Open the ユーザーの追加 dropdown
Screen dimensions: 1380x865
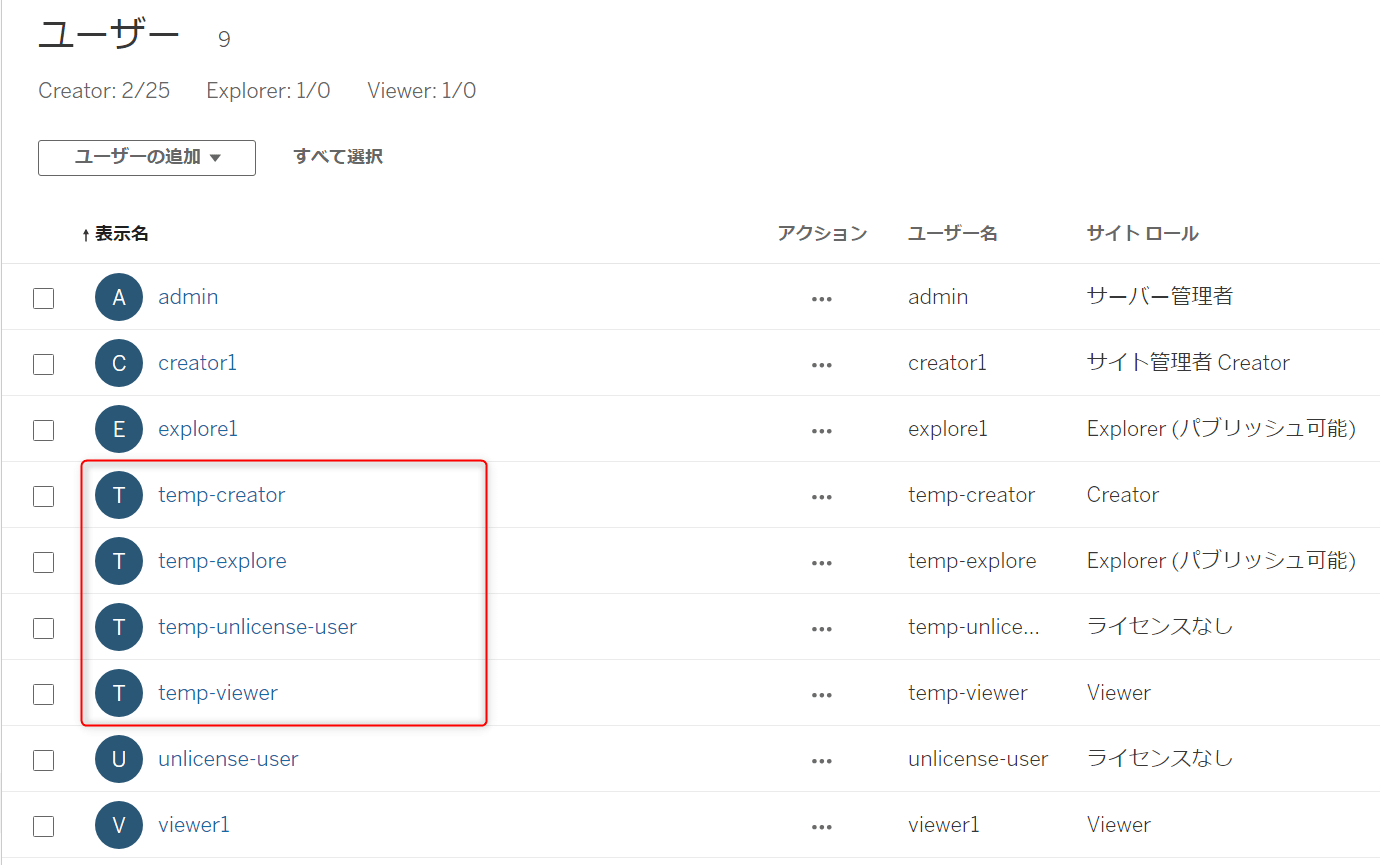pyautogui.click(x=146, y=157)
